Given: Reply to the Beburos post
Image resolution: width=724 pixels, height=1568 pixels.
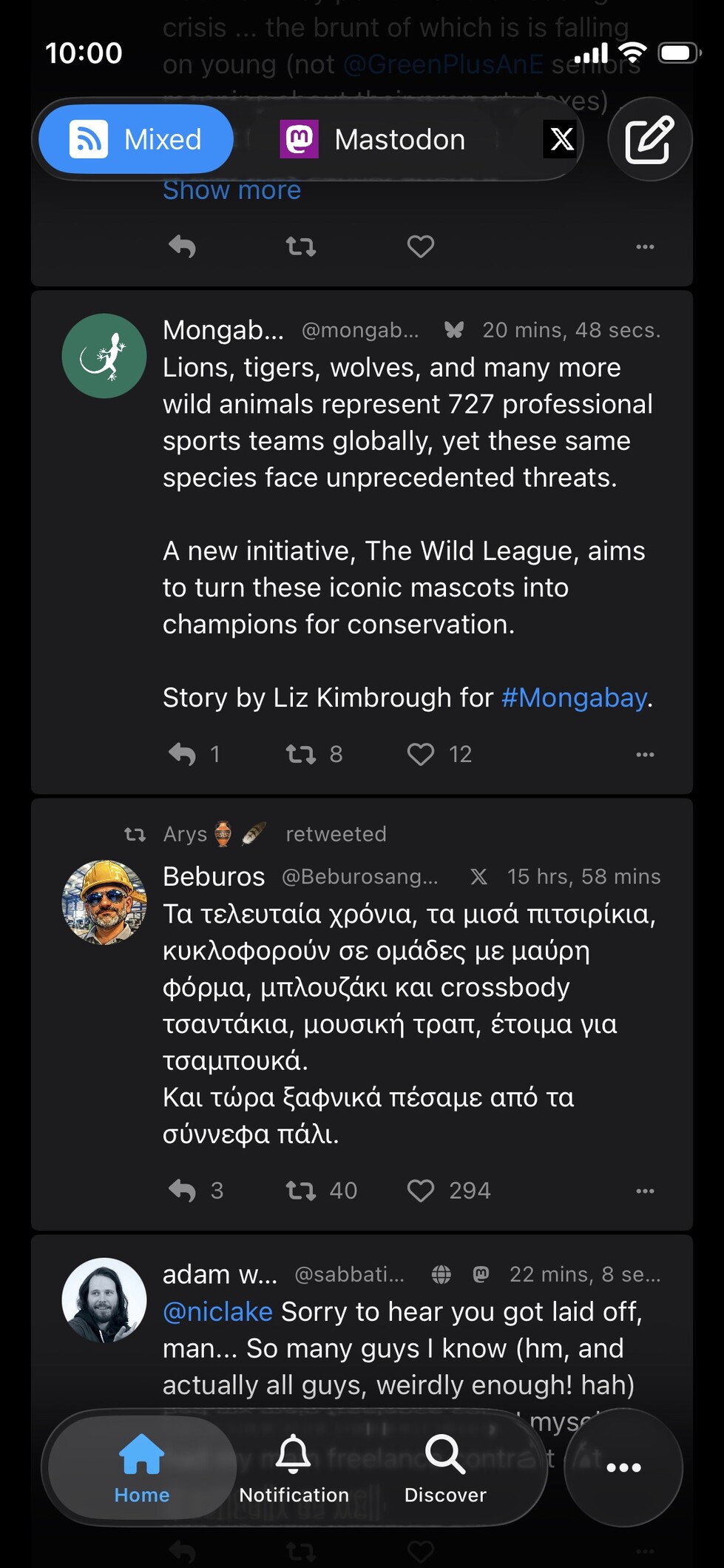Looking at the screenshot, I should click(x=182, y=1191).
